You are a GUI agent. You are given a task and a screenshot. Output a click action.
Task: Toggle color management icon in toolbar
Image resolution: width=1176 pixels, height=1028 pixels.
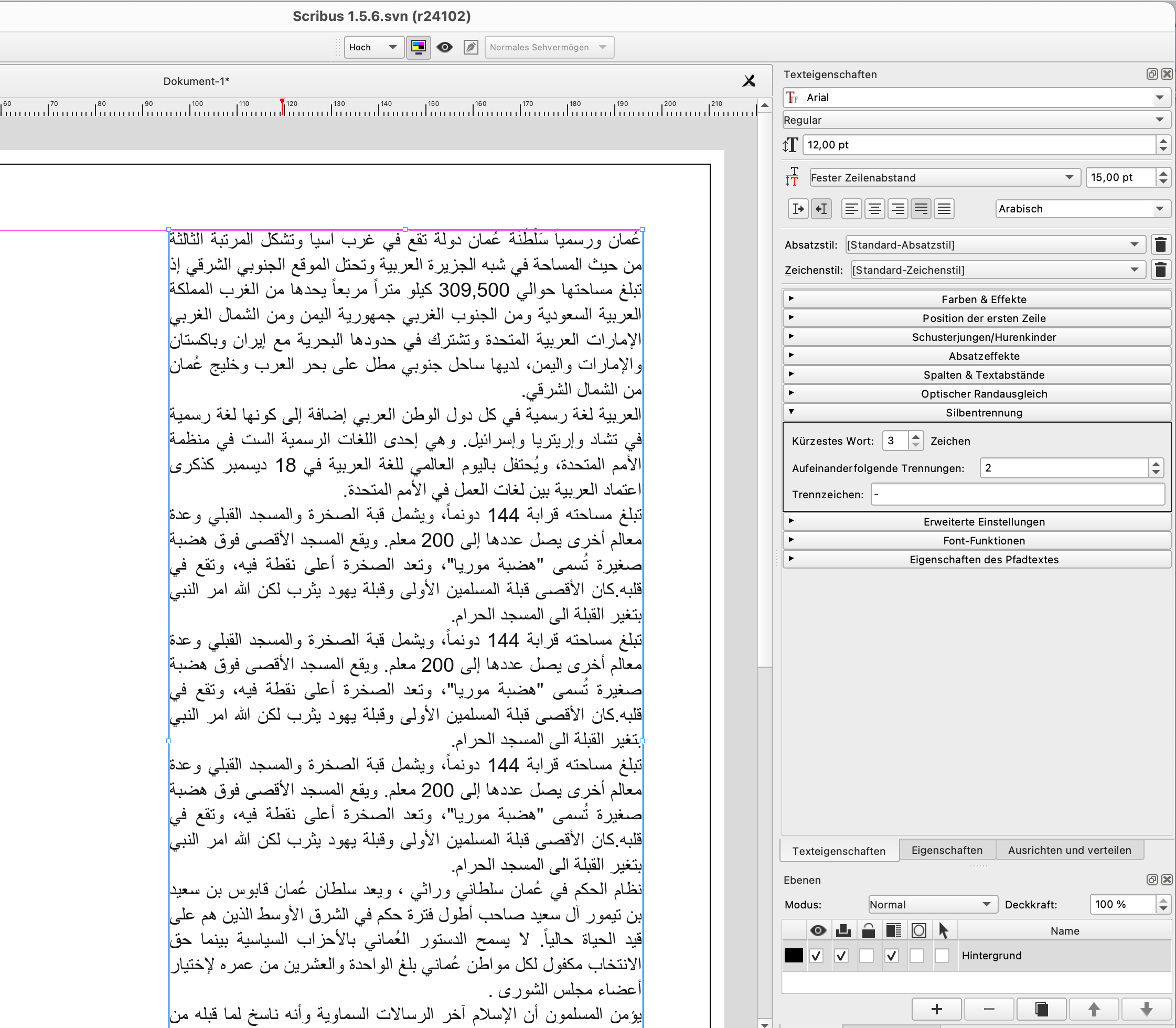(x=418, y=47)
